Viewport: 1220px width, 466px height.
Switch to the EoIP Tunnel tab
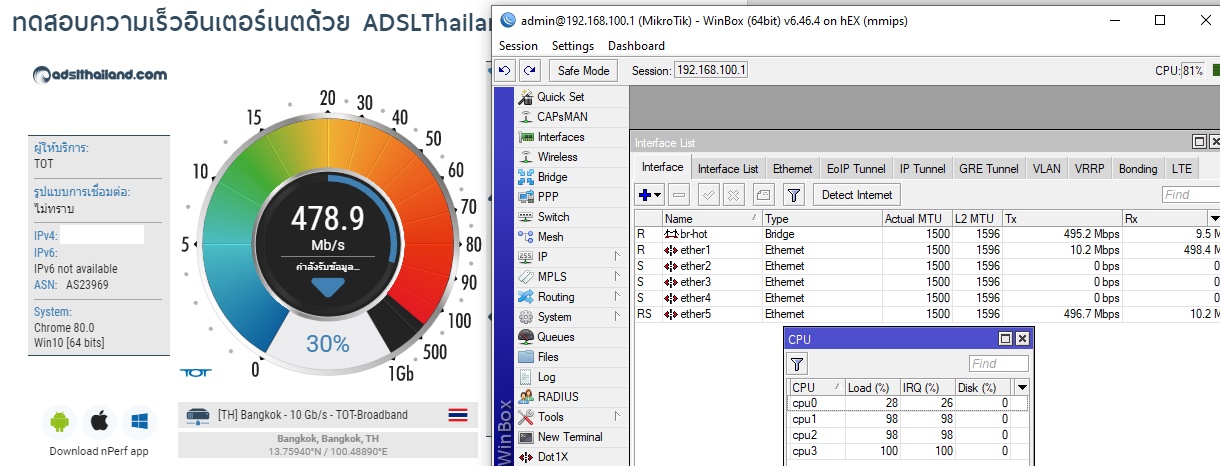(x=855, y=169)
